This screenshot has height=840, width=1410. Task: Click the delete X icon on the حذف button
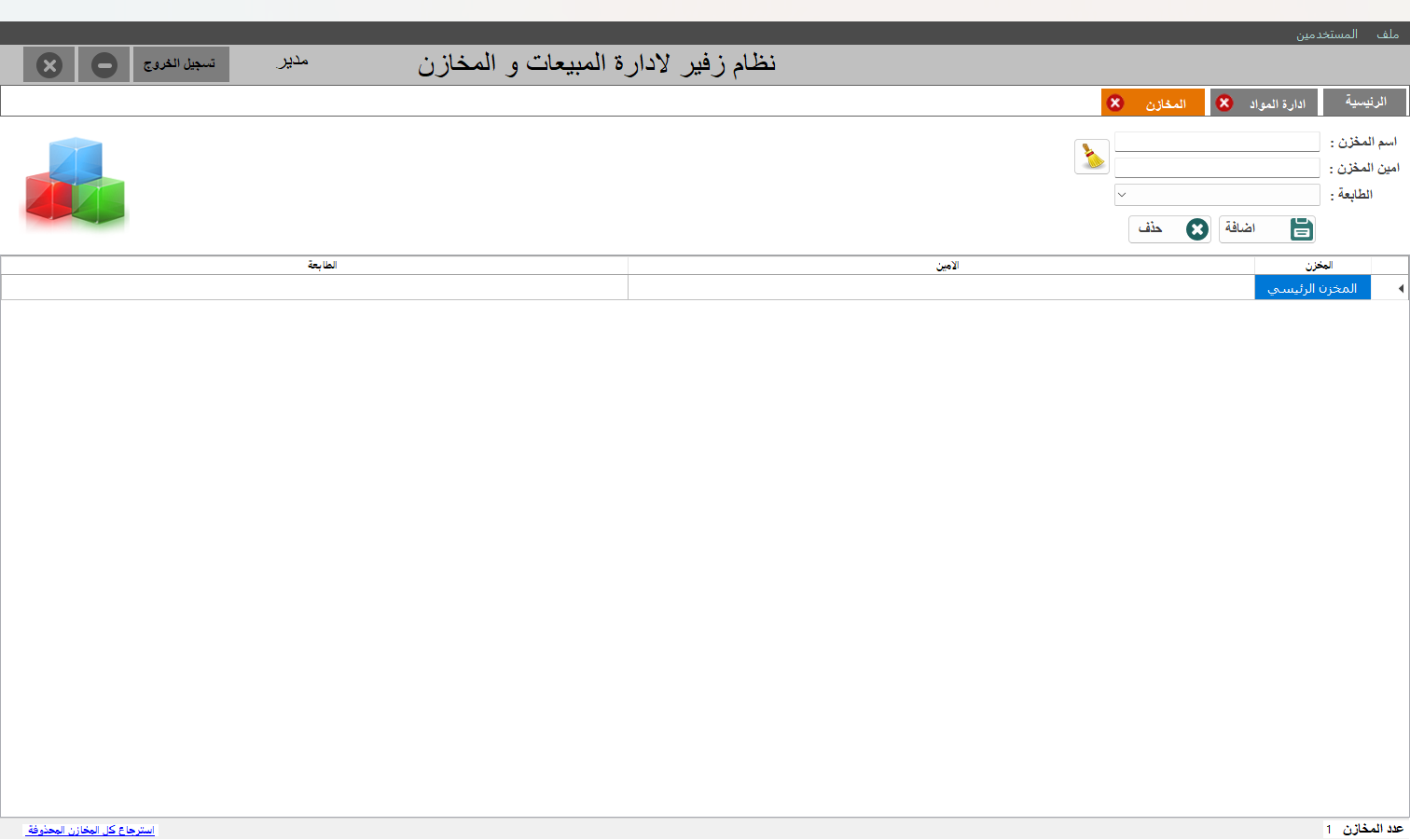point(1197,229)
